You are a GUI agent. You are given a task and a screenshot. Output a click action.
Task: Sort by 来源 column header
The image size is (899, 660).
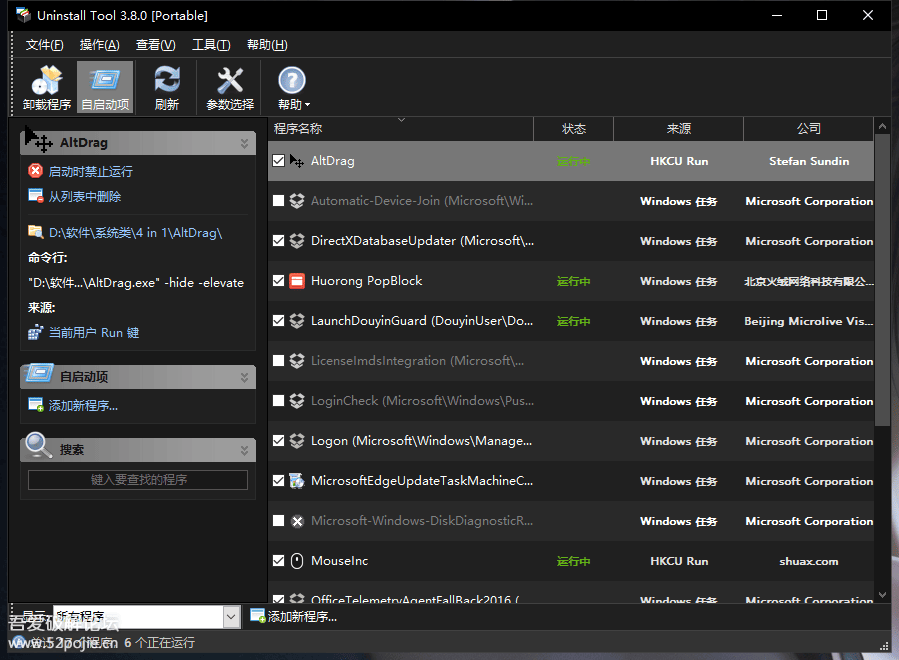[x=679, y=128]
